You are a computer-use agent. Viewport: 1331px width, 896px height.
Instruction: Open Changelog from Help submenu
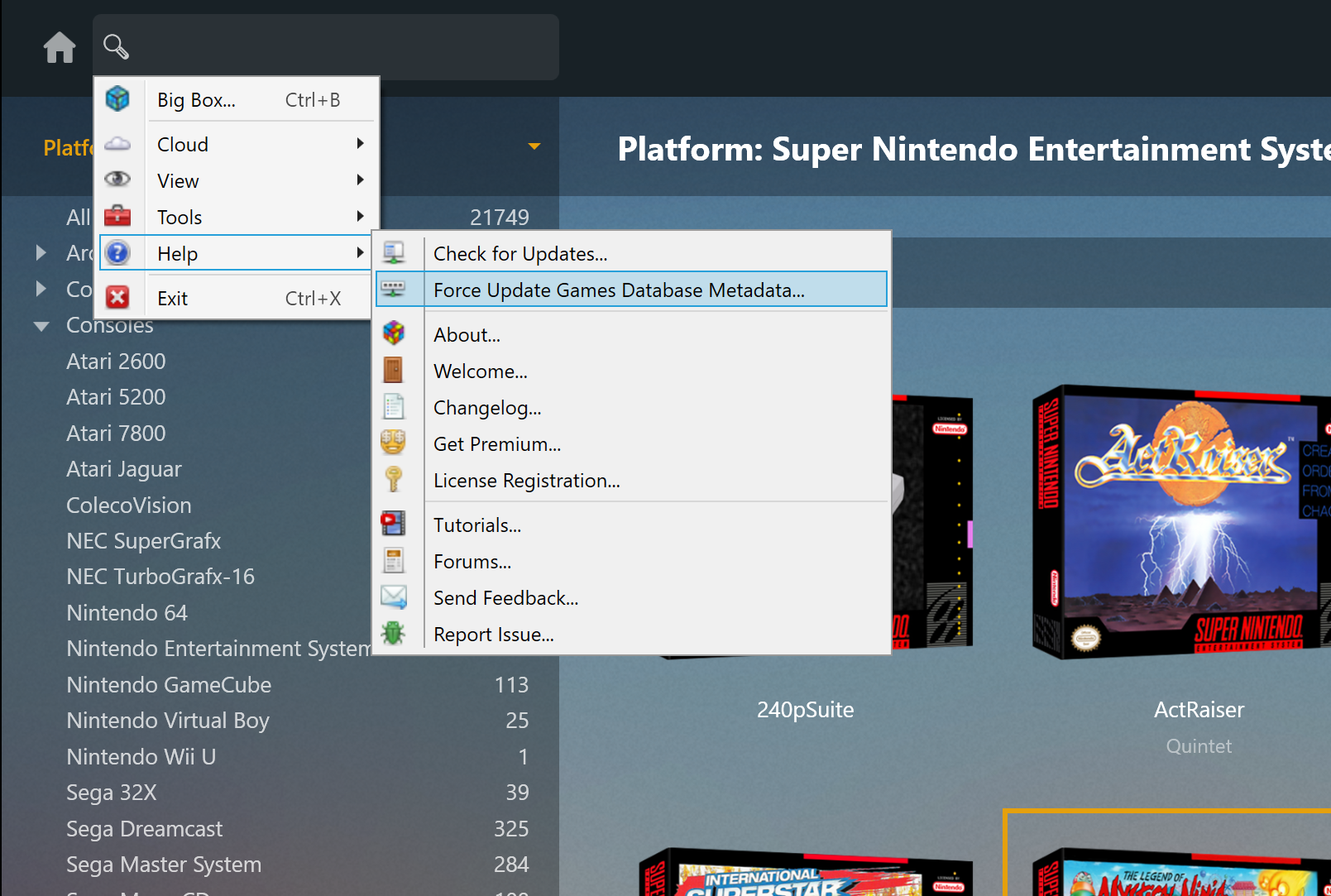(x=632, y=407)
